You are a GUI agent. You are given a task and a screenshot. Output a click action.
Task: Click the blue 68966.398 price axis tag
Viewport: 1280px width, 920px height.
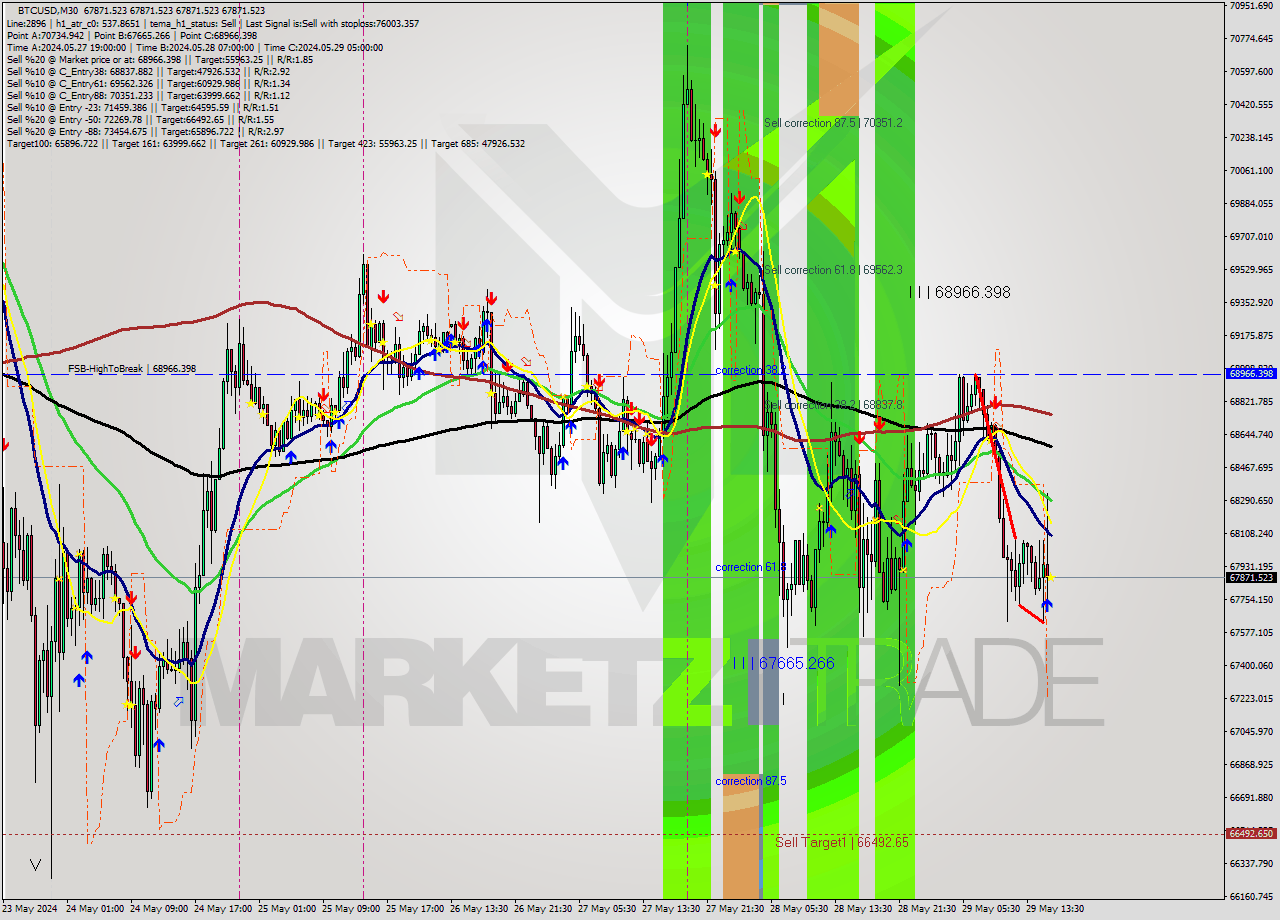1251,373
